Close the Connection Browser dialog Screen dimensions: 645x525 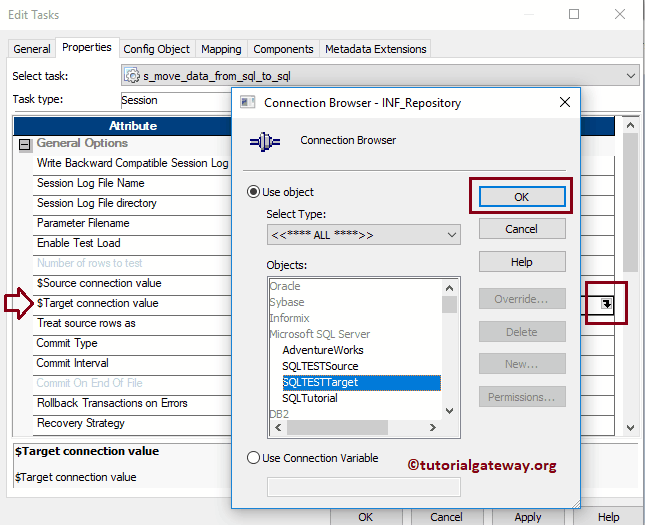tap(565, 102)
